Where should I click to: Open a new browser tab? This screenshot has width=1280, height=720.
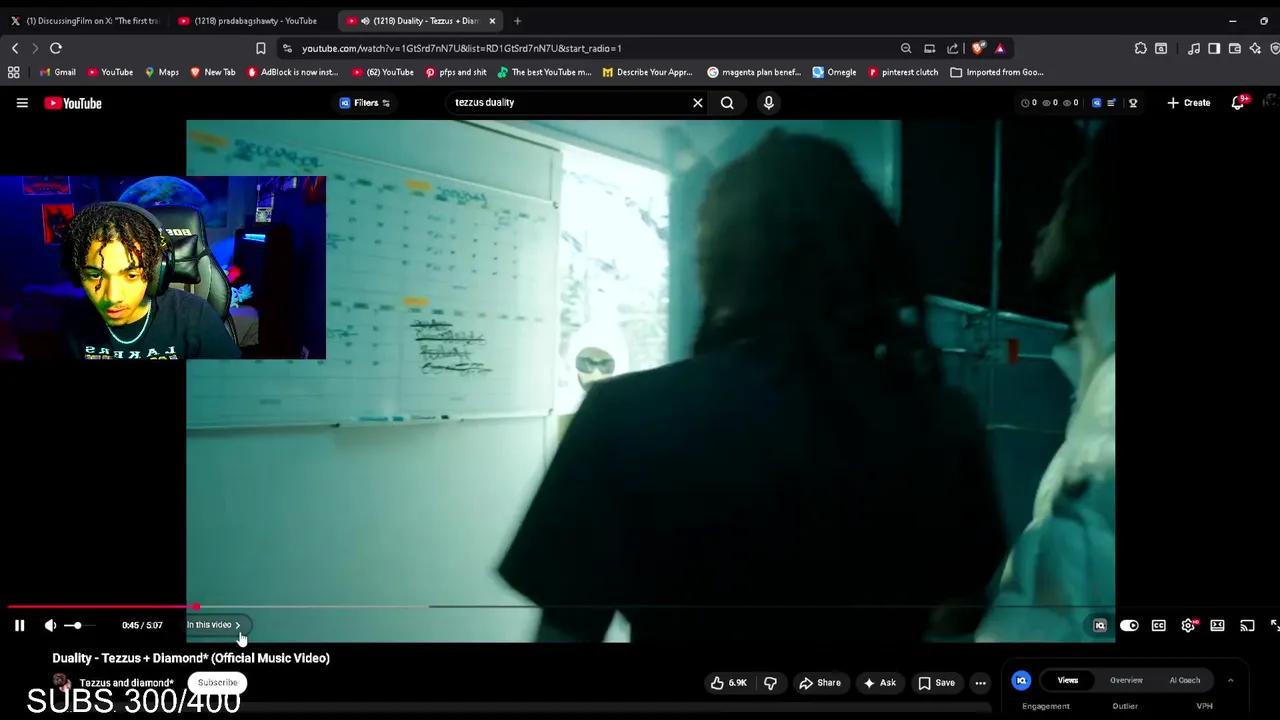[517, 20]
